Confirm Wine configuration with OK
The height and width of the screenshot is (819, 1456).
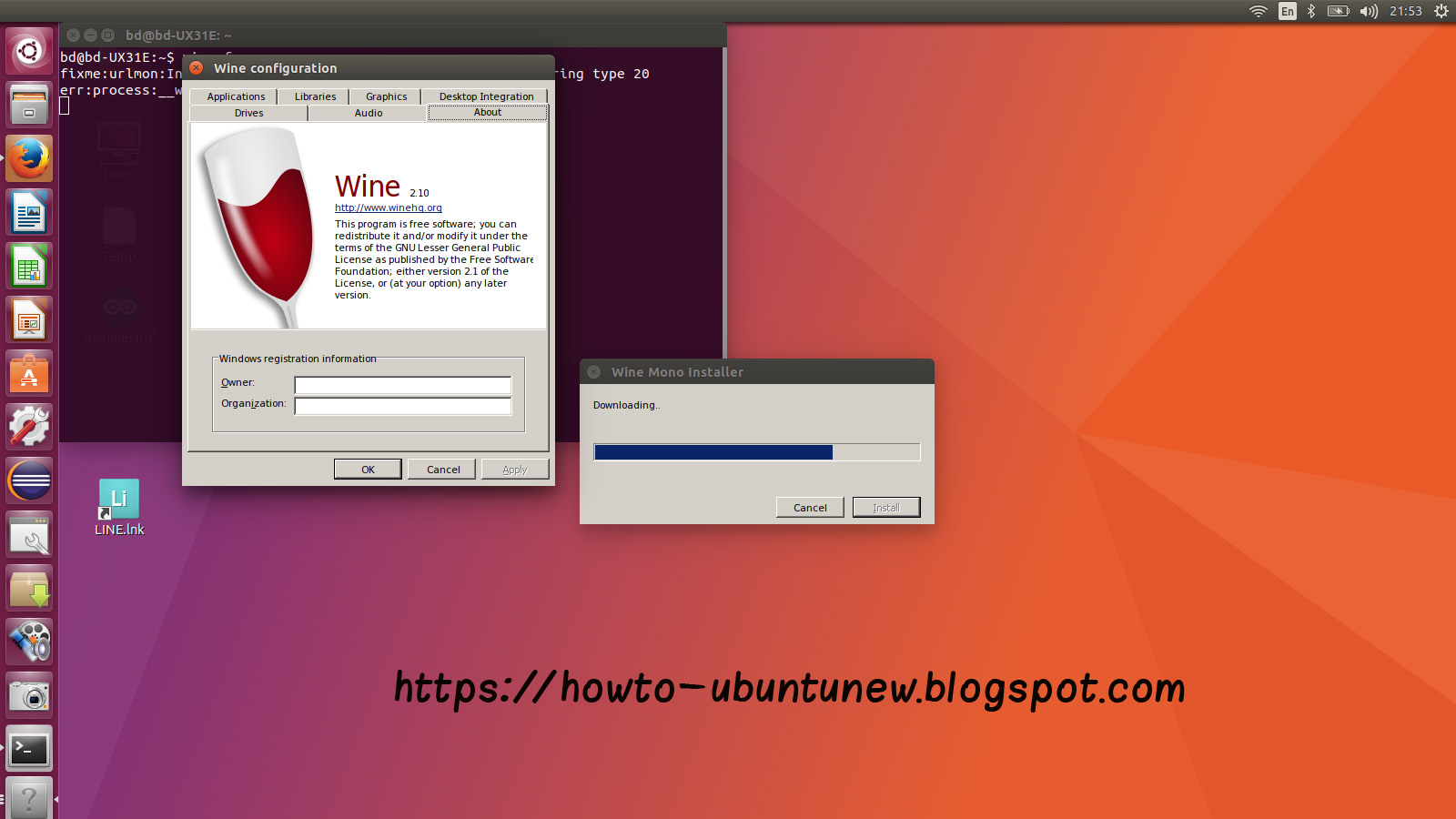[x=368, y=470]
